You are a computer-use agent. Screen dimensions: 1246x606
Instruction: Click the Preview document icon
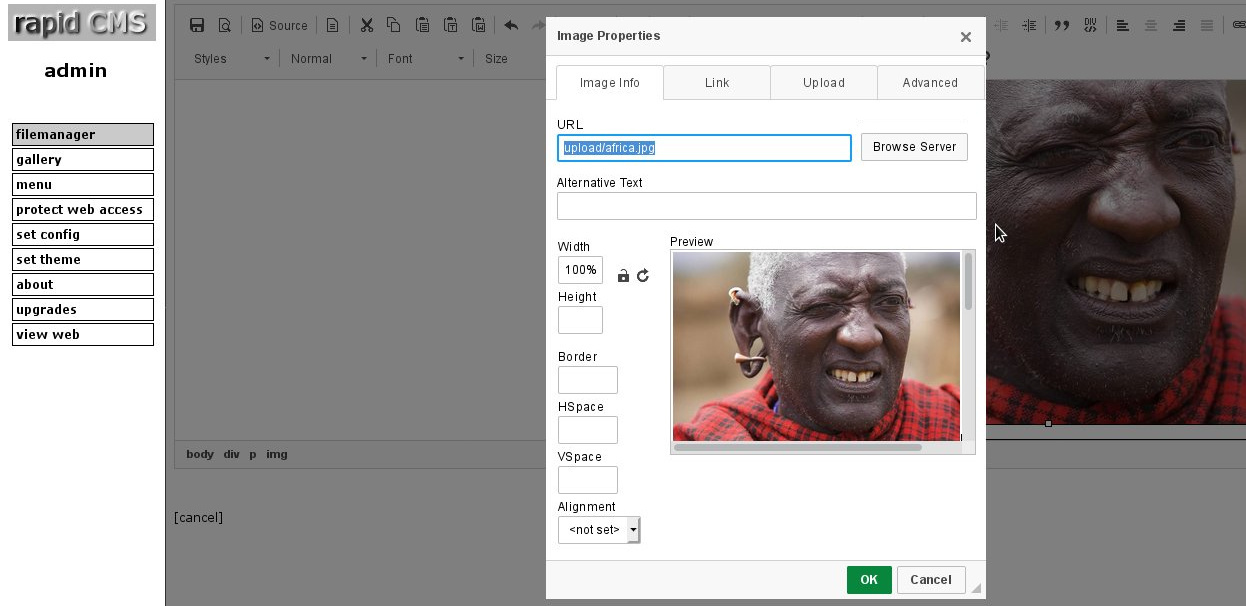225,26
